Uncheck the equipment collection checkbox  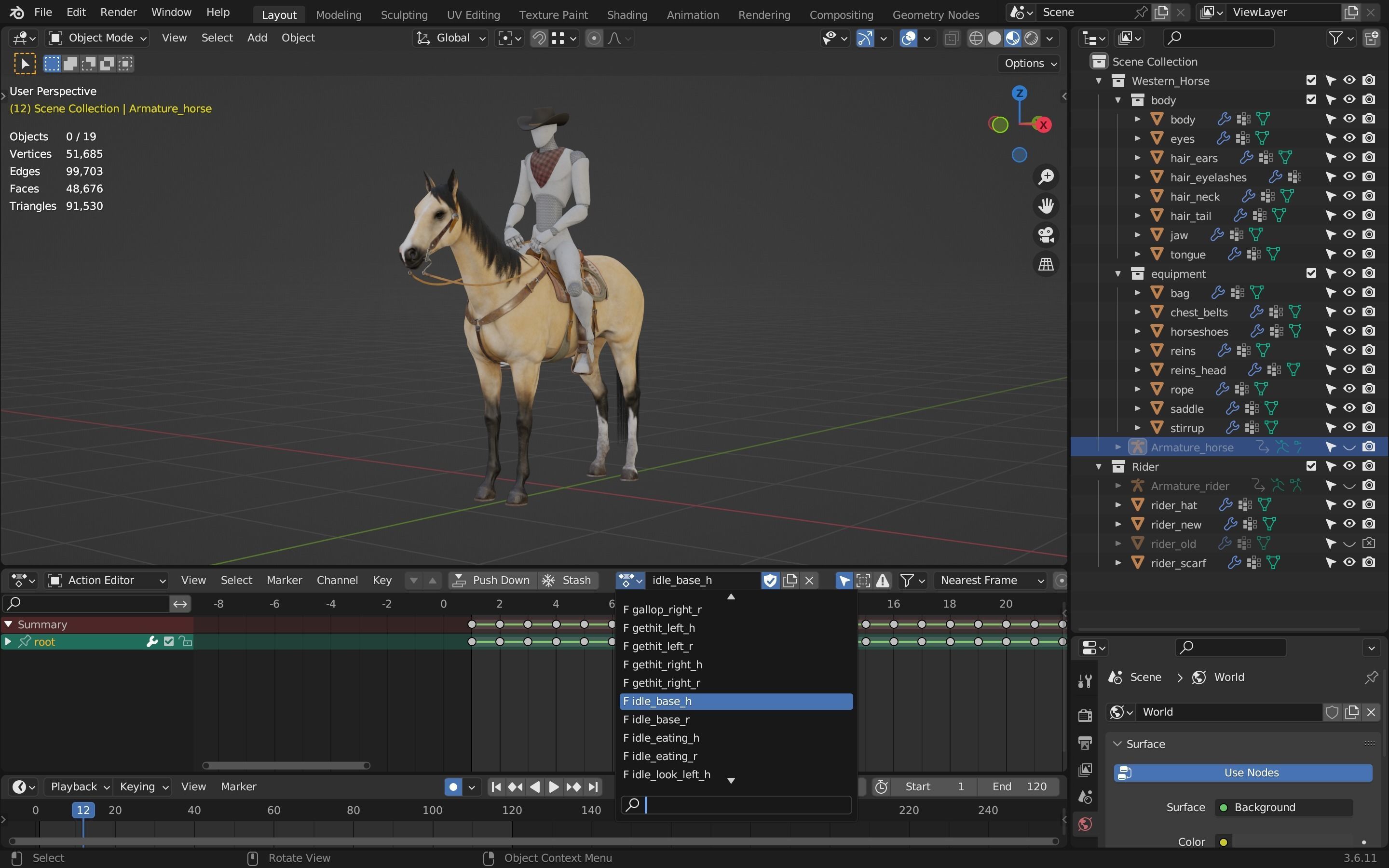(x=1310, y=273)
